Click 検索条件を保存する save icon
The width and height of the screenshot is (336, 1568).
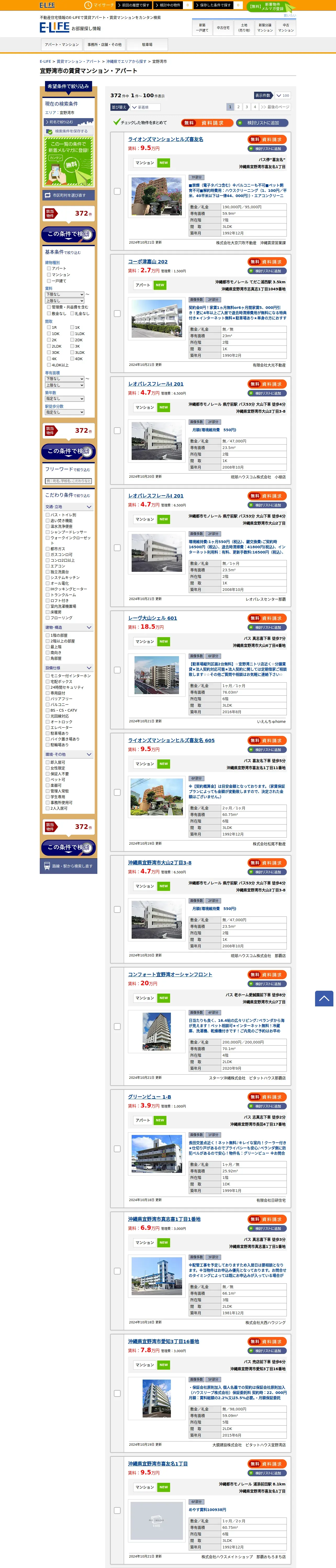tap(68, 131)
